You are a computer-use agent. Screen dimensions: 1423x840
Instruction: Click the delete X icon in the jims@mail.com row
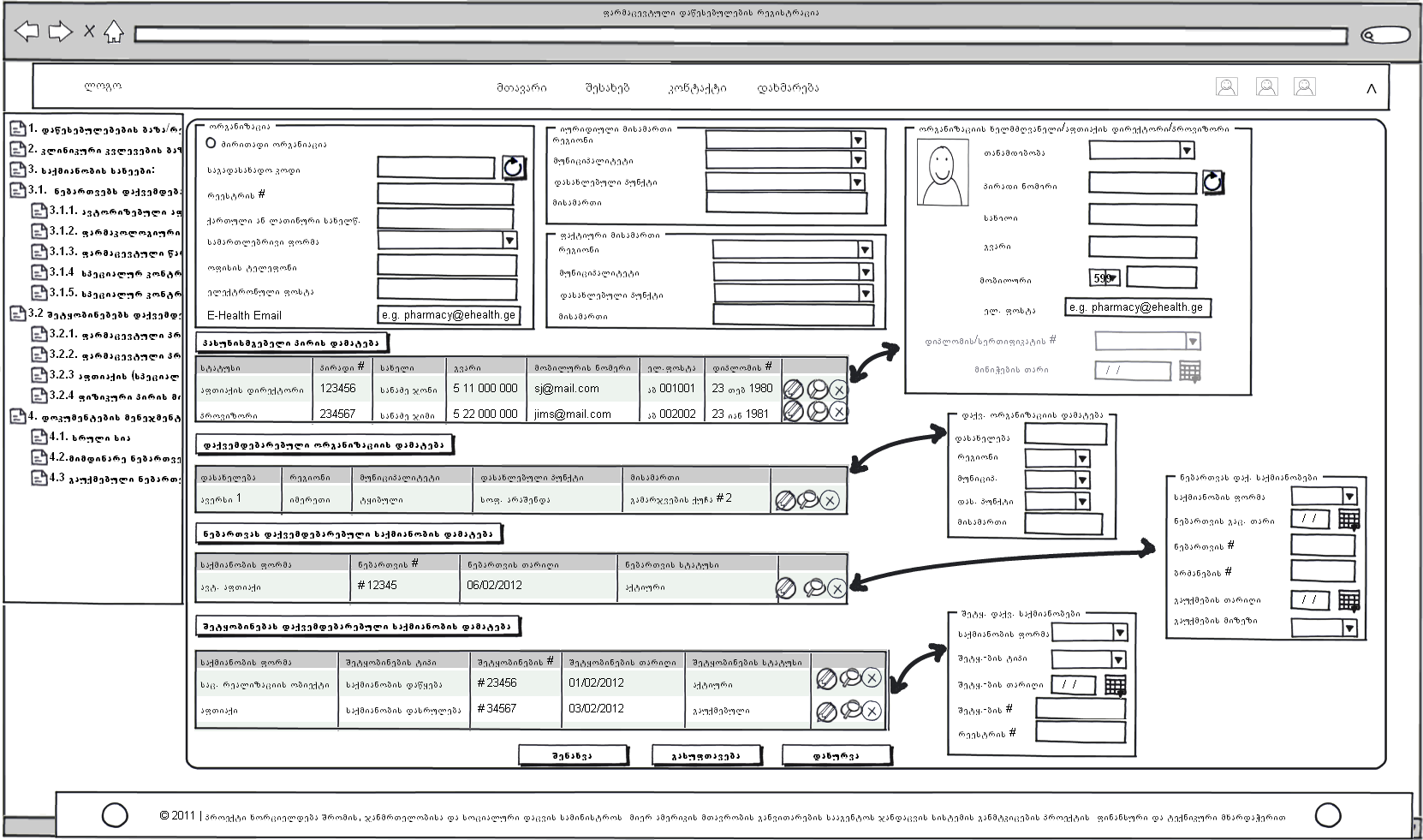(838, 412)
